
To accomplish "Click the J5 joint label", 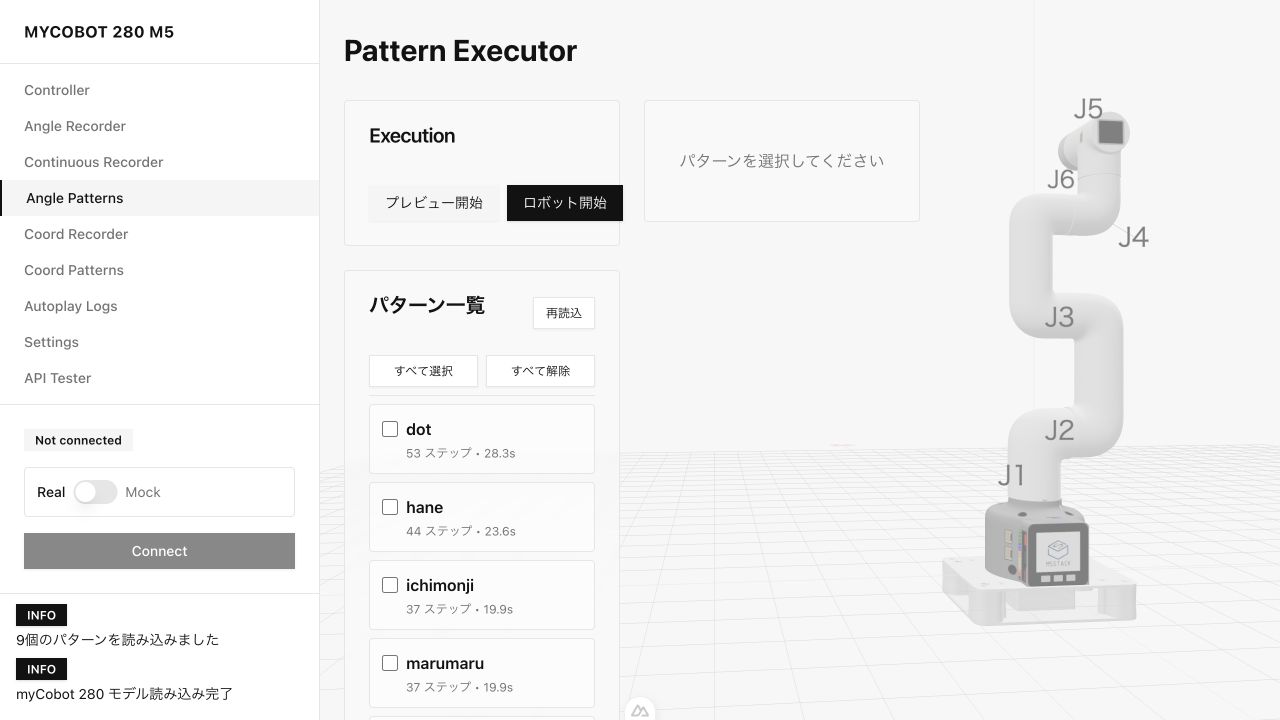I will tap(1088, 108).
